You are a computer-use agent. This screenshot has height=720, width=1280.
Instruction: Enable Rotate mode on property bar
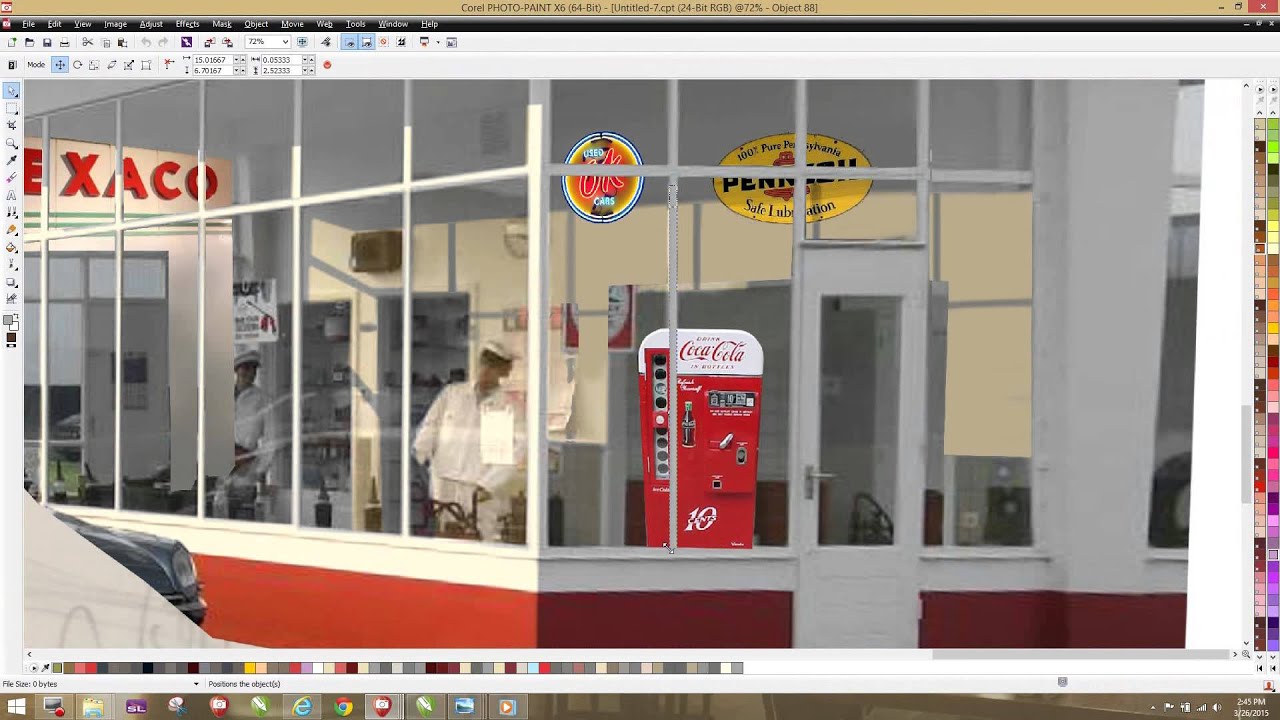(77, 65)
